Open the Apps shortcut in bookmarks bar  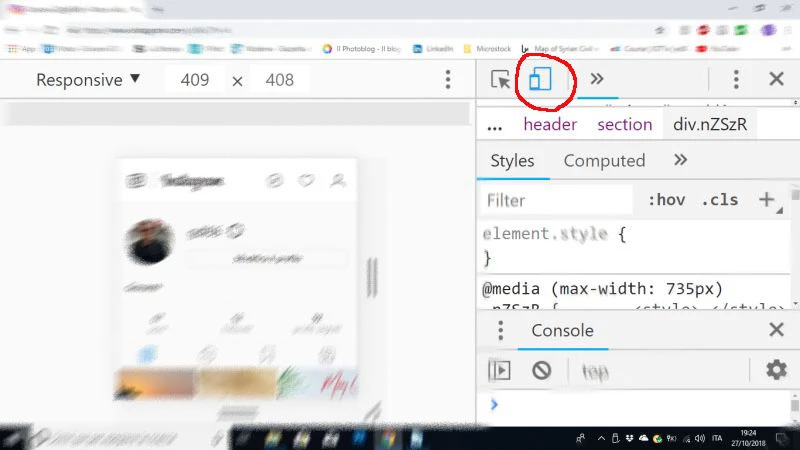point(21,49)
